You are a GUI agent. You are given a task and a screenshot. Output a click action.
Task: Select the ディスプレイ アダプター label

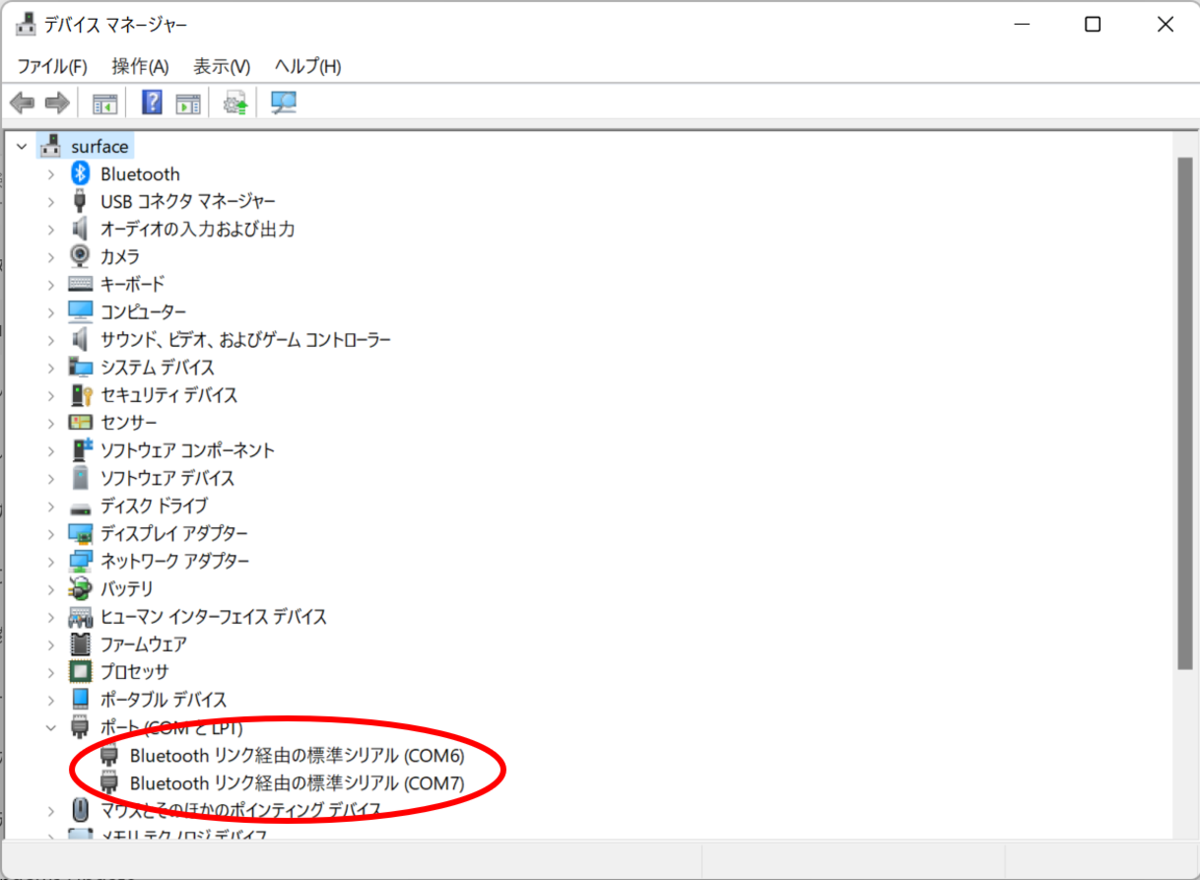tap(174, 533)
